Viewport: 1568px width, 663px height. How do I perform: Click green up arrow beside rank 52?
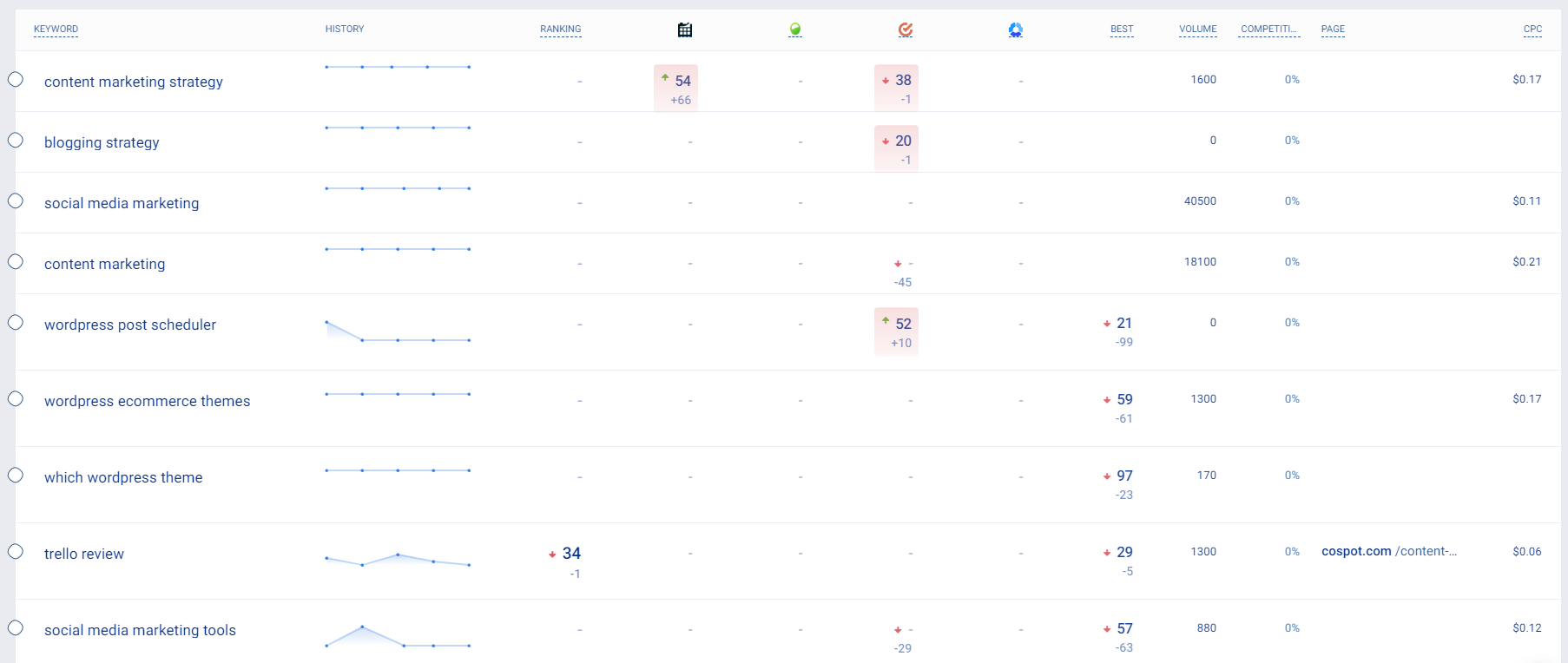[x=886, y=321]
